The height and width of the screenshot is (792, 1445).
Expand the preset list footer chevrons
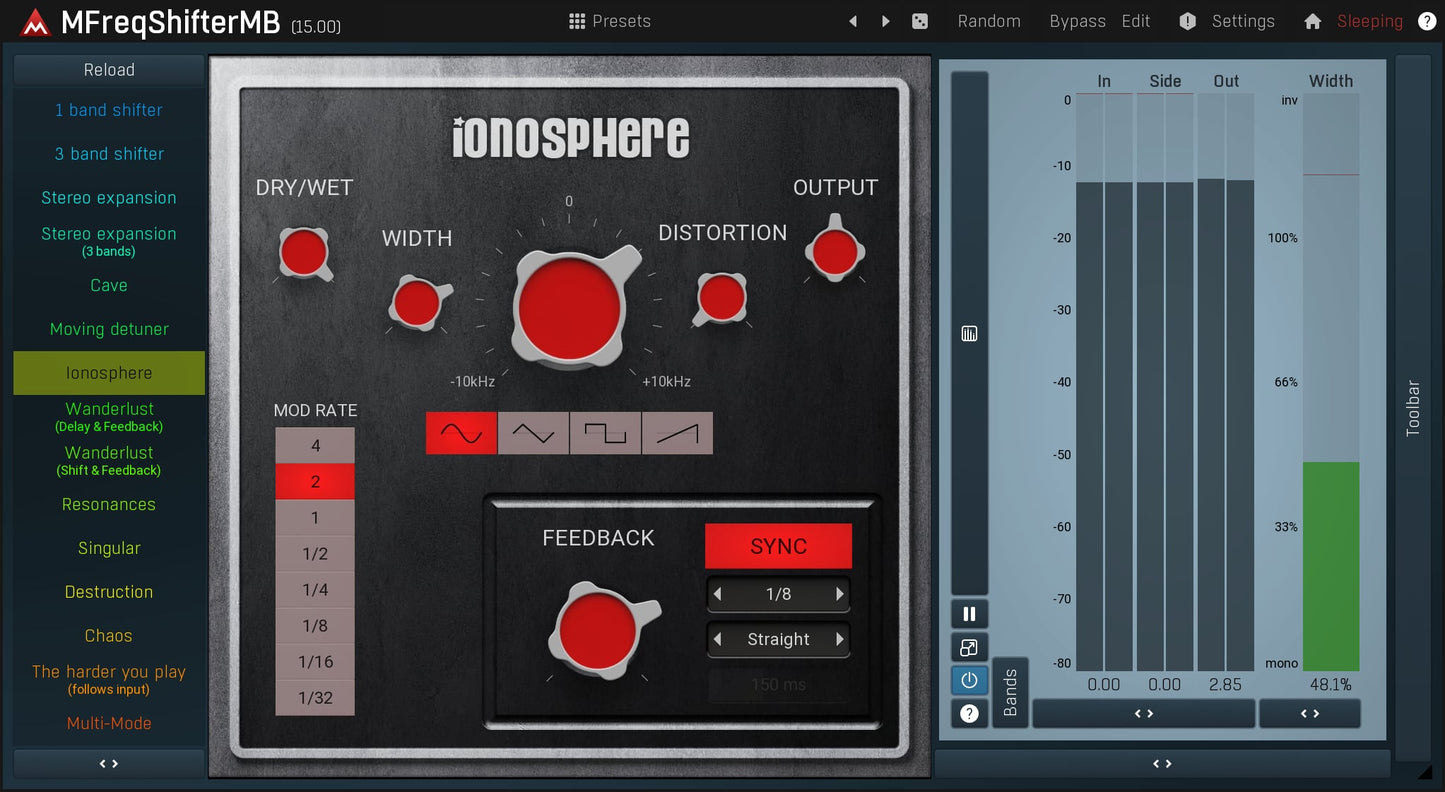click(108, 763)
